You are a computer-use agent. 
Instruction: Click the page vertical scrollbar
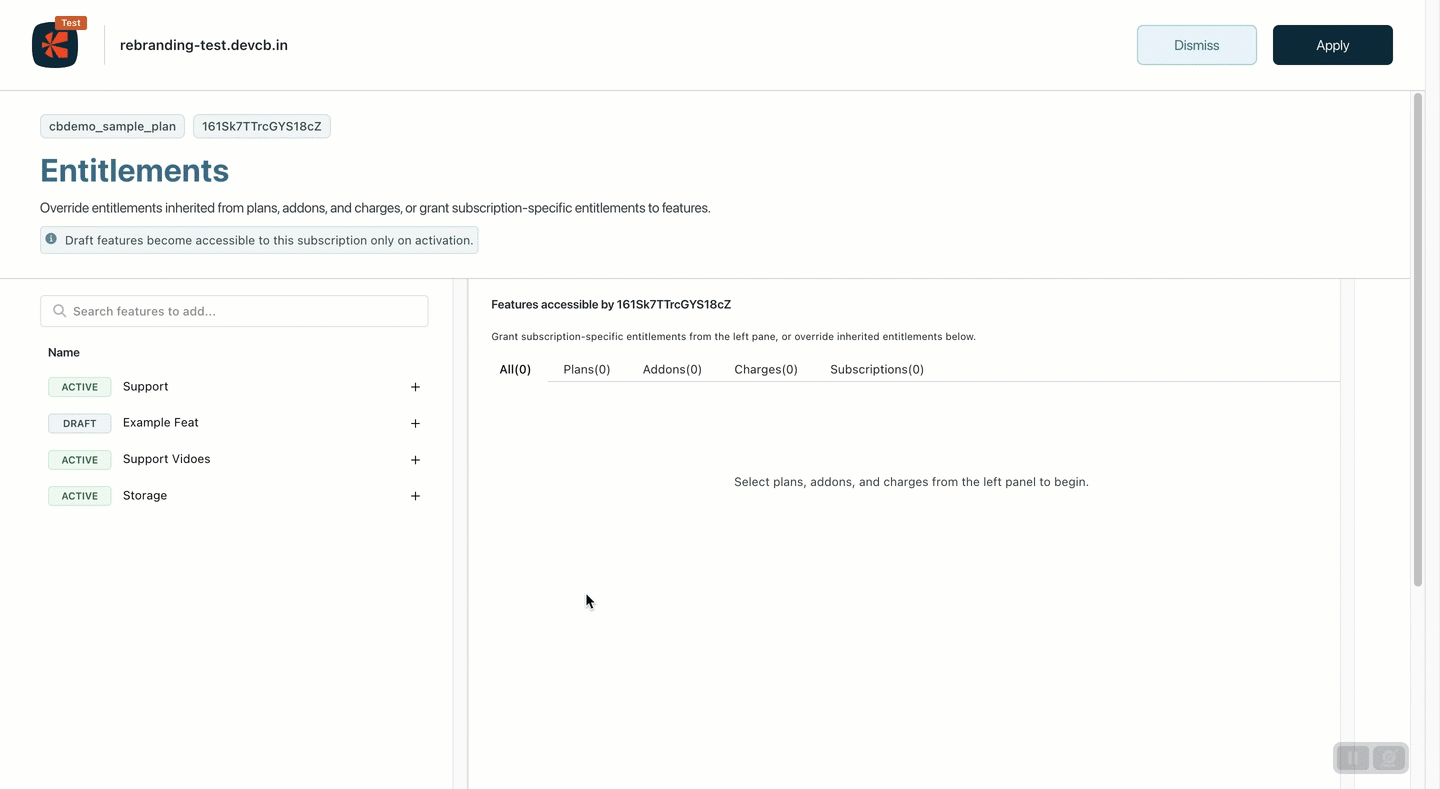pyautogui.click(x=1417, y=340)
